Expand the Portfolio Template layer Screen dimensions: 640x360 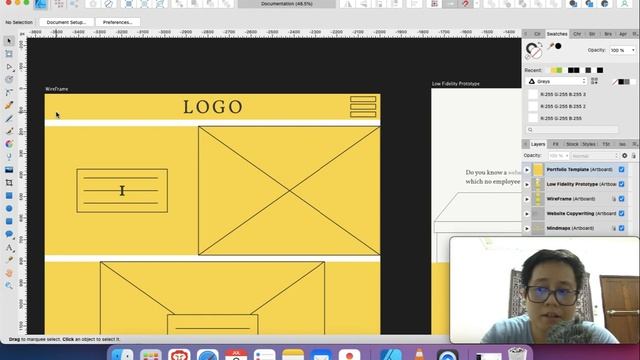click(527, 170)
